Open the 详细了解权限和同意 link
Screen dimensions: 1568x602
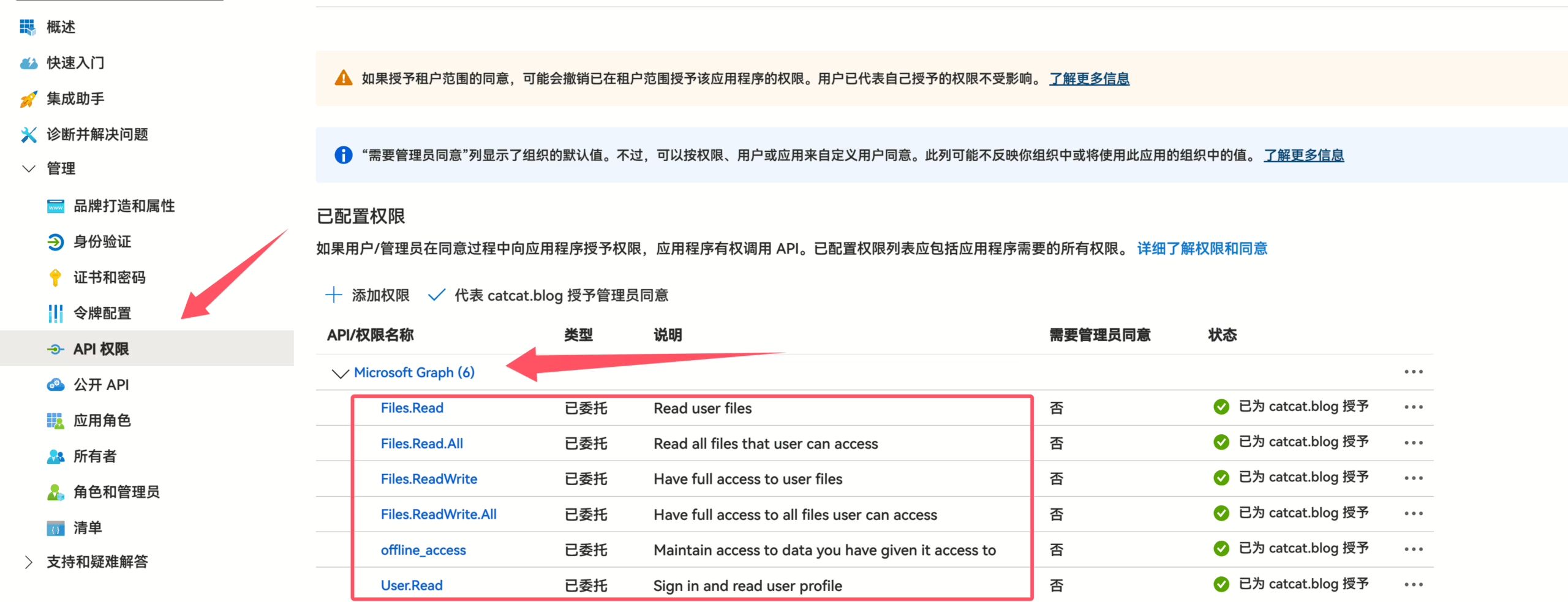pyautogui.click(x=1202, y=248)
